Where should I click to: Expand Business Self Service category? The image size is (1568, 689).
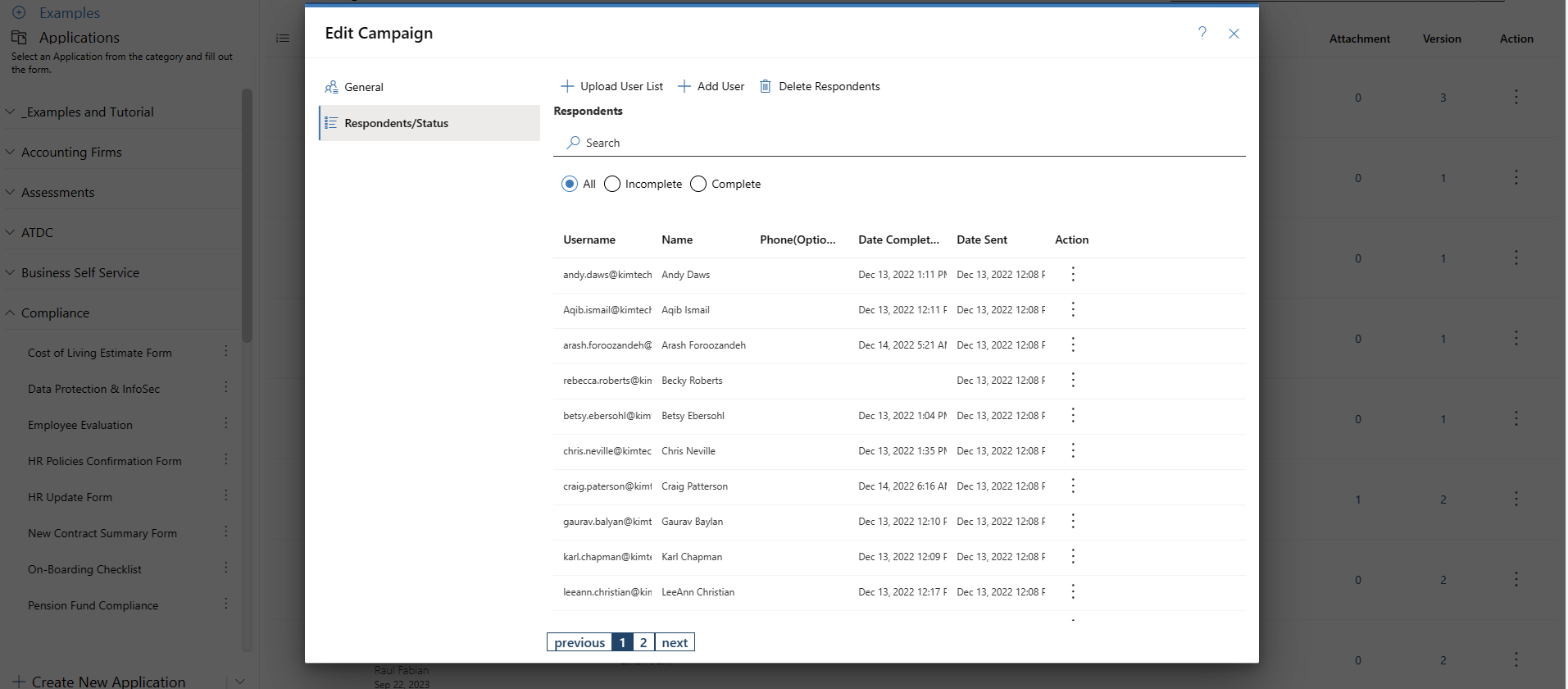[x=10, y=272]
